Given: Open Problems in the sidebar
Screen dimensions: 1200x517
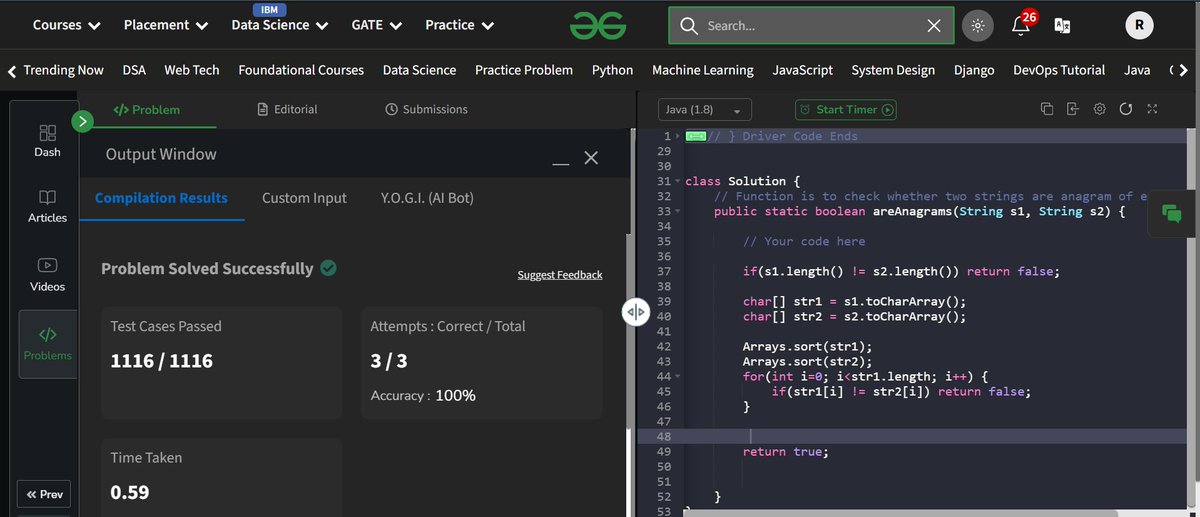Looking at the screenshot, I should tap(47, 344).
